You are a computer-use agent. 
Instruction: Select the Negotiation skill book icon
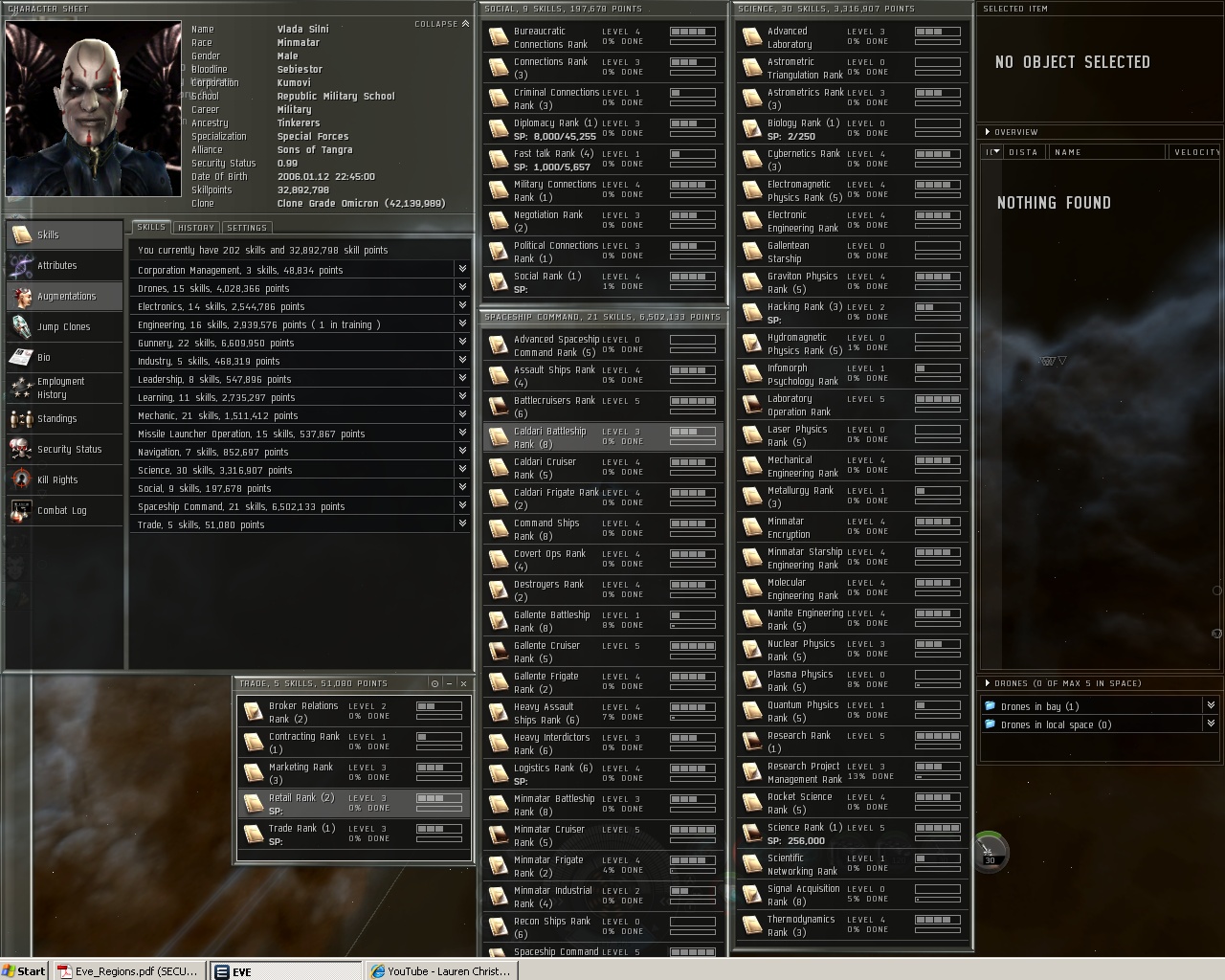point(498,221)
